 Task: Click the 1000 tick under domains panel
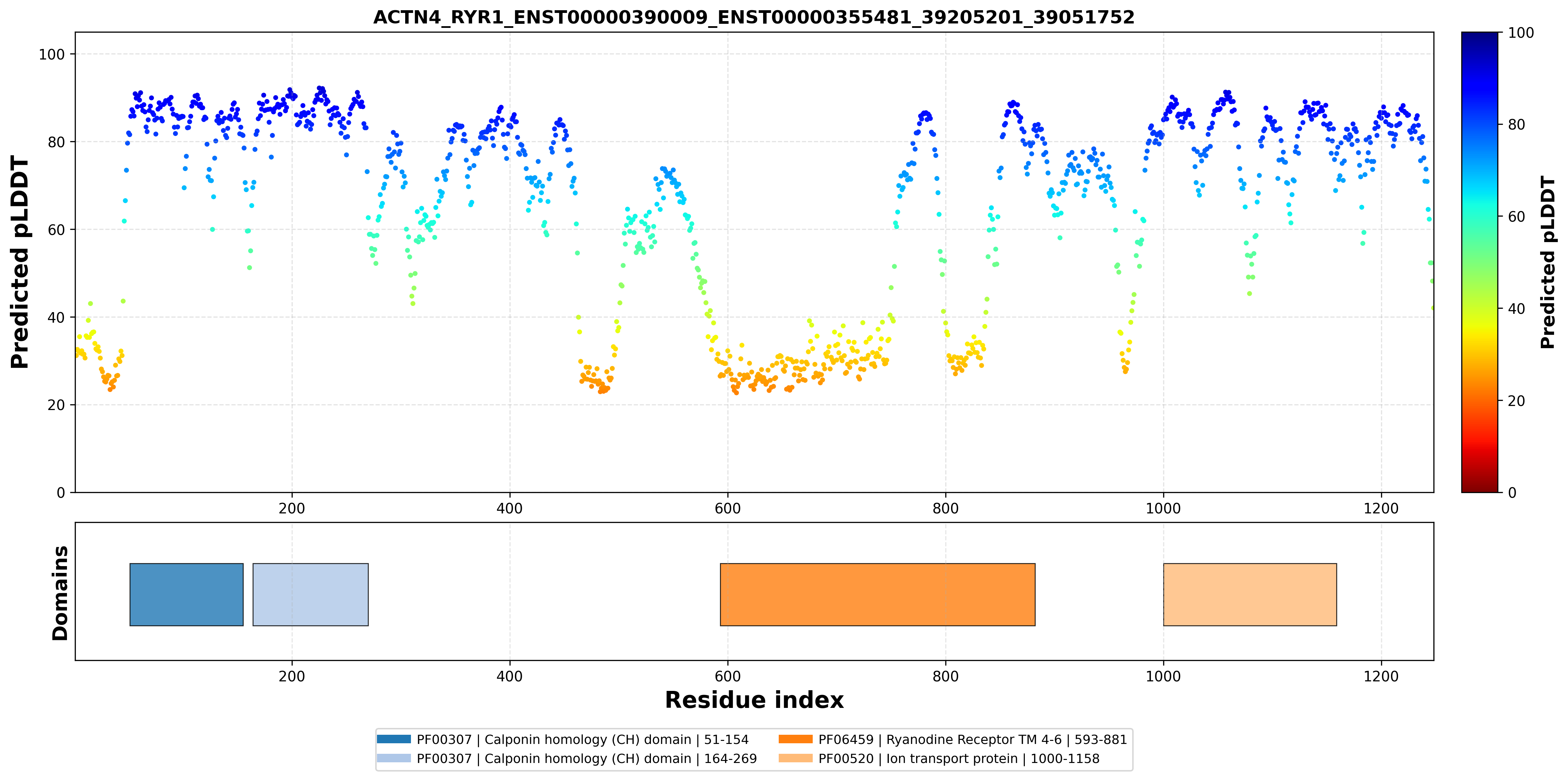pos(1163,676)
